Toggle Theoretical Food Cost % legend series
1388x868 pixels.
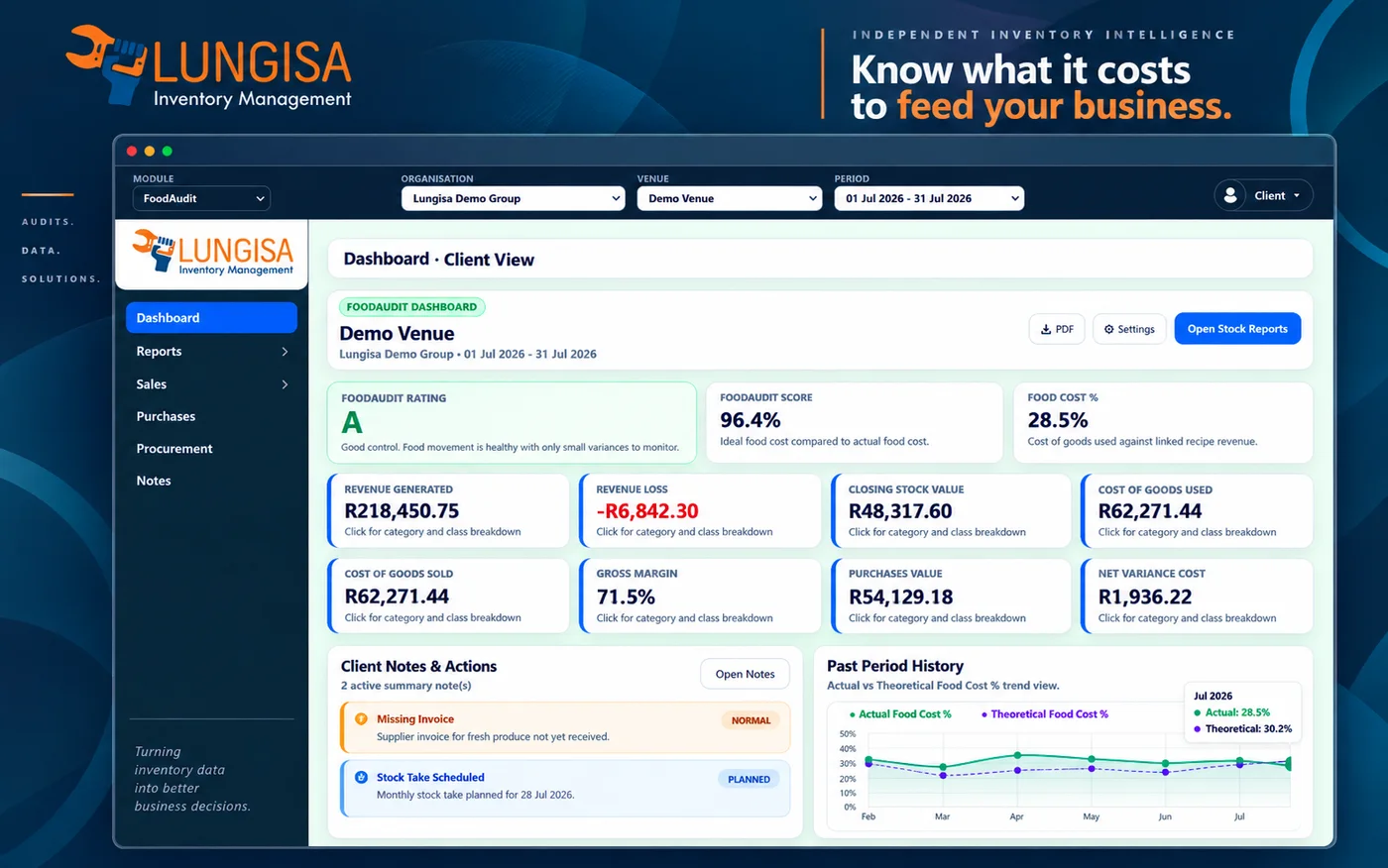point(1045,714)
